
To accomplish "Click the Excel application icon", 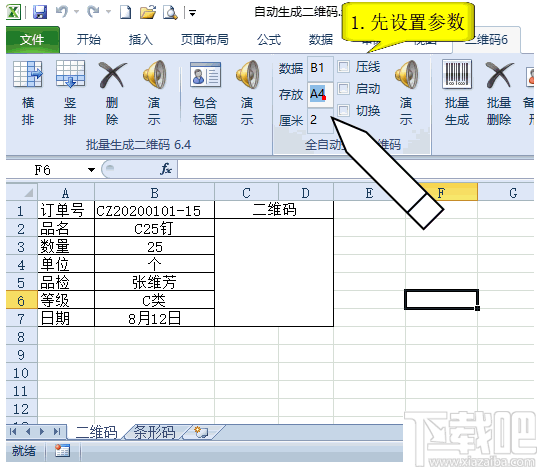I will pos(14,12).
